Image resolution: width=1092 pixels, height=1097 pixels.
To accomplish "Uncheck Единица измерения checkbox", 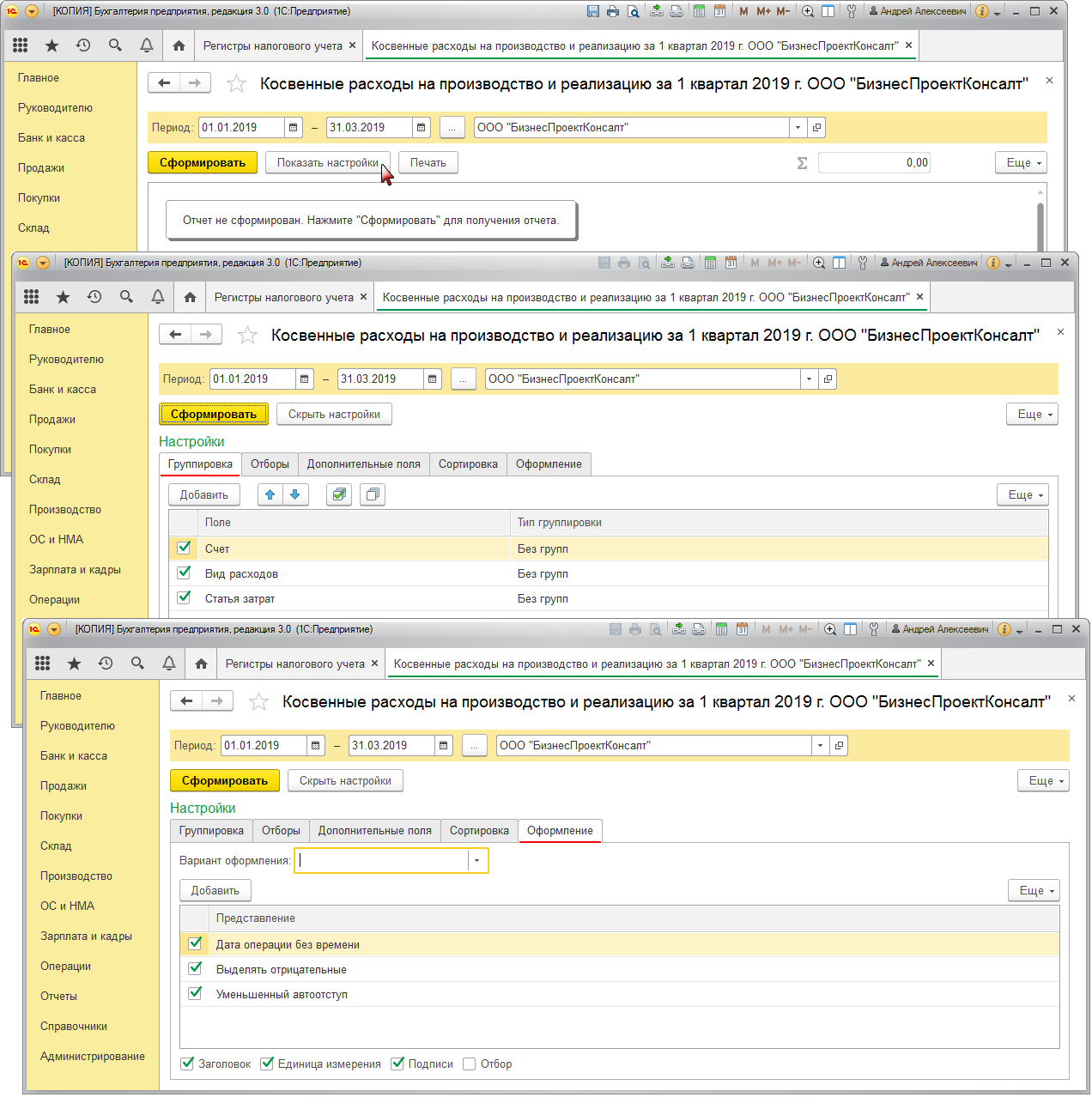I will click(x=267, y=1064).
